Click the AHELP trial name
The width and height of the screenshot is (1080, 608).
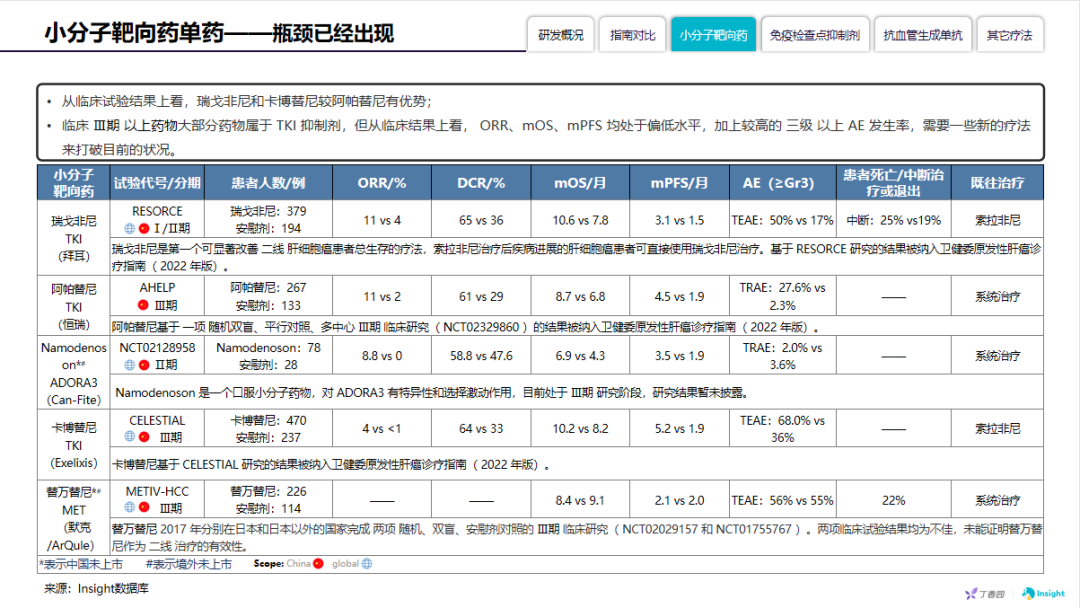click(x=157, y=288)
